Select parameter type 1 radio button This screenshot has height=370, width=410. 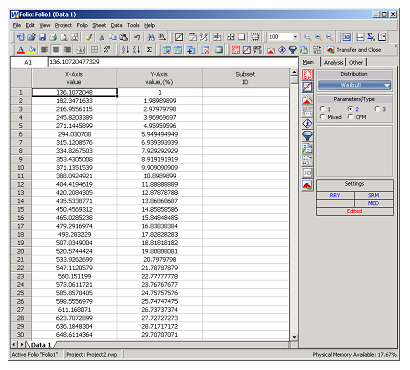pyautogui.click(x=323, y=109)
